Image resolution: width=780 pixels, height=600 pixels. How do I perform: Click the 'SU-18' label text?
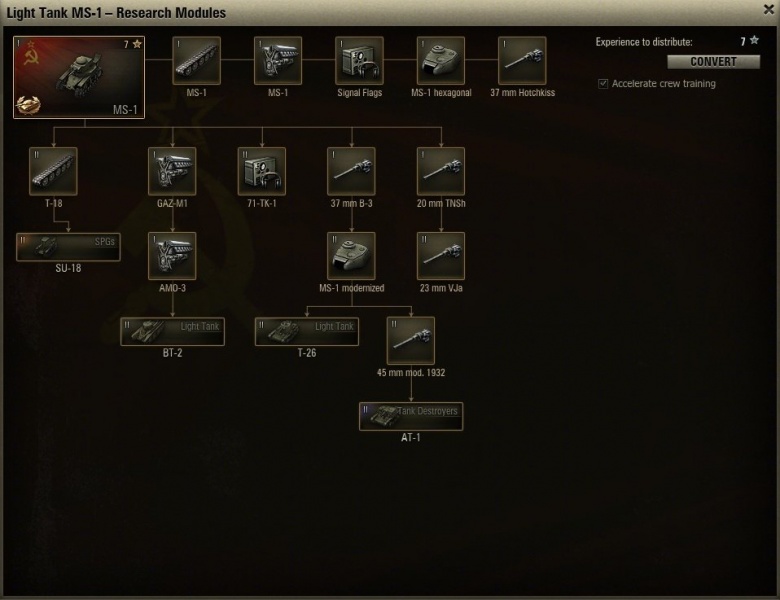click(68, 268)
